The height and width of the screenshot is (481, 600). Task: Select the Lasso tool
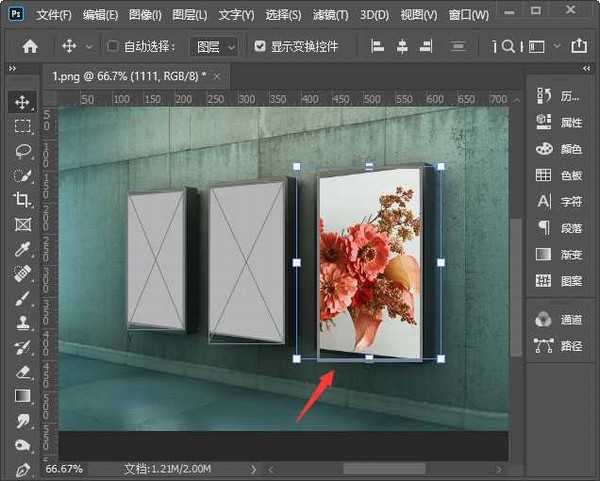[22, 151]
